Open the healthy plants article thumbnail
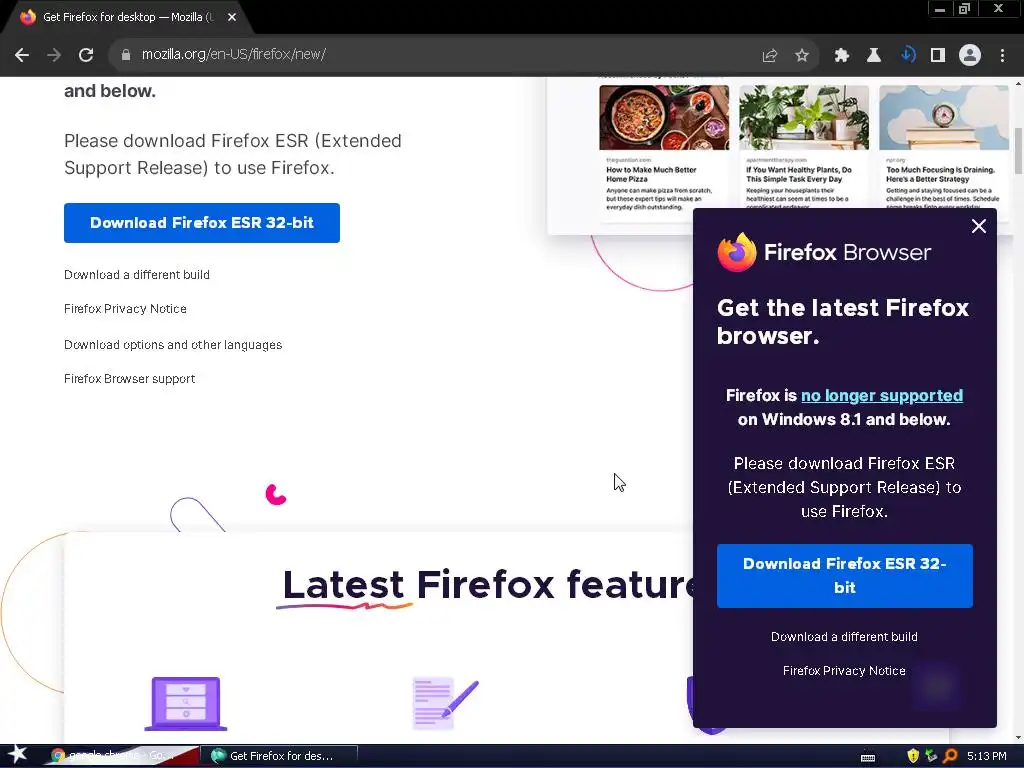Image resolution: width=1024 pixels, height=768 pixels. [x=804, y=118]
